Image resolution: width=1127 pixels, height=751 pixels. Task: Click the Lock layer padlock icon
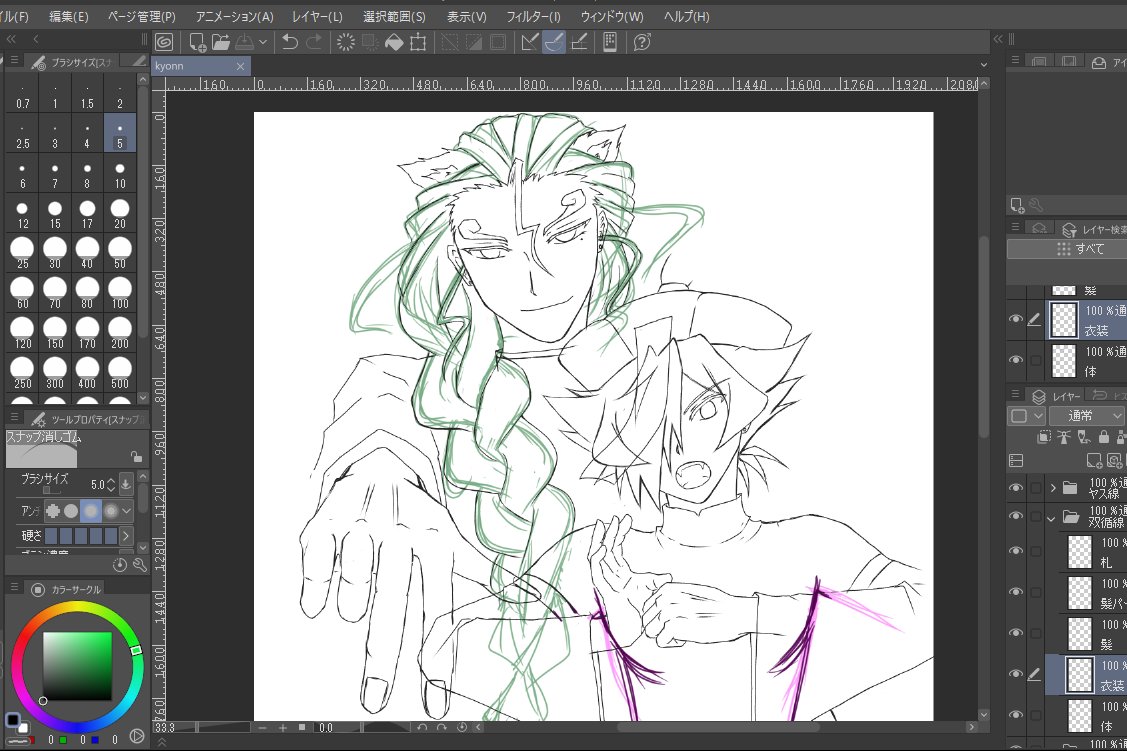point(1103,437)
